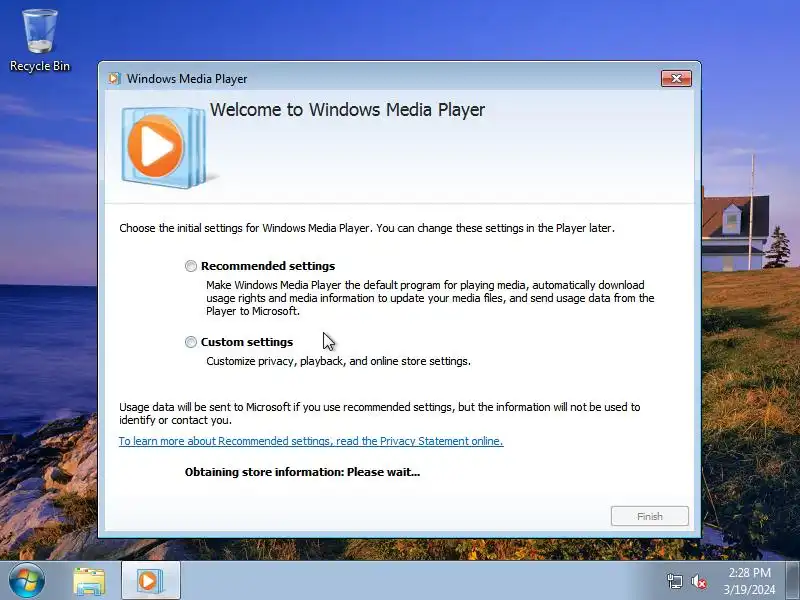Select the Custom settings radio button

coord(191,342)
